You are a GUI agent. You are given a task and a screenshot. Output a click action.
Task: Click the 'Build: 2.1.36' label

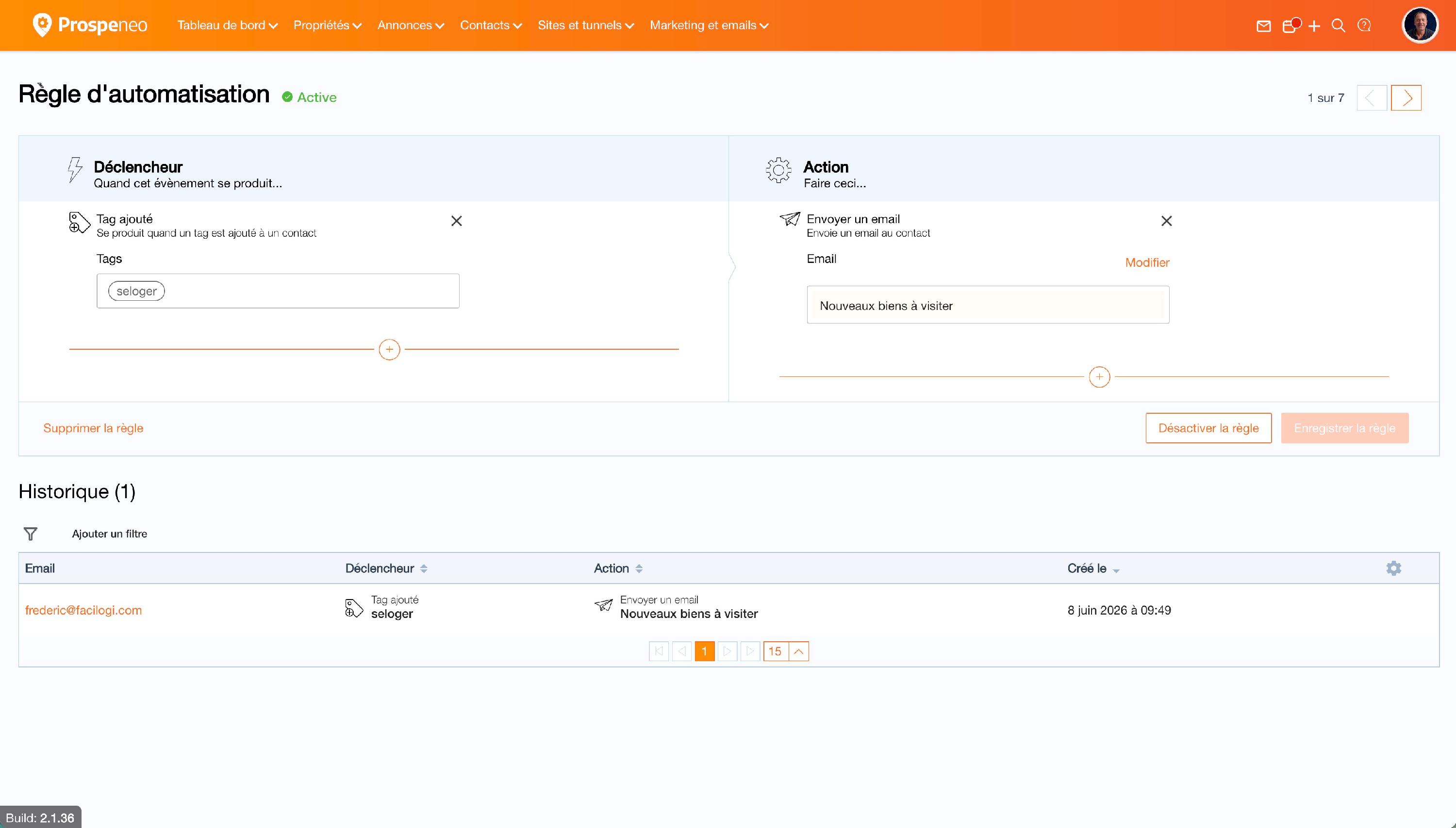pos(40,818)
